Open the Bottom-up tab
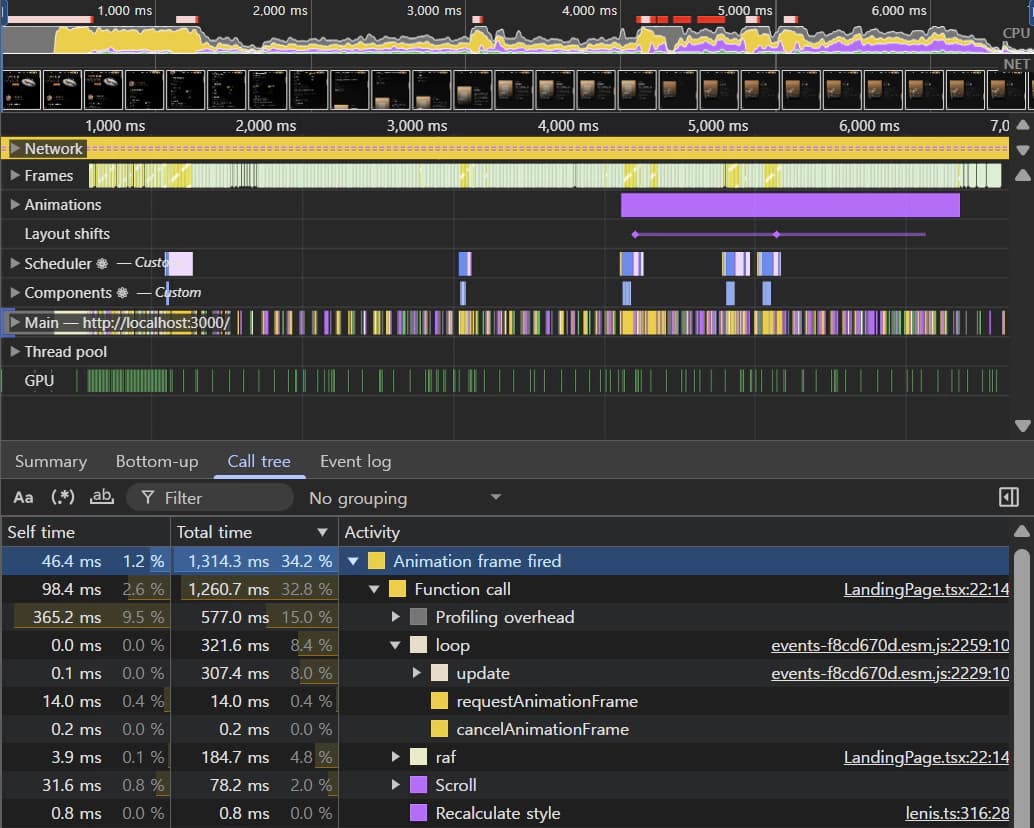The width and height of the screenshot is (1034, 828). pos(157,462)
